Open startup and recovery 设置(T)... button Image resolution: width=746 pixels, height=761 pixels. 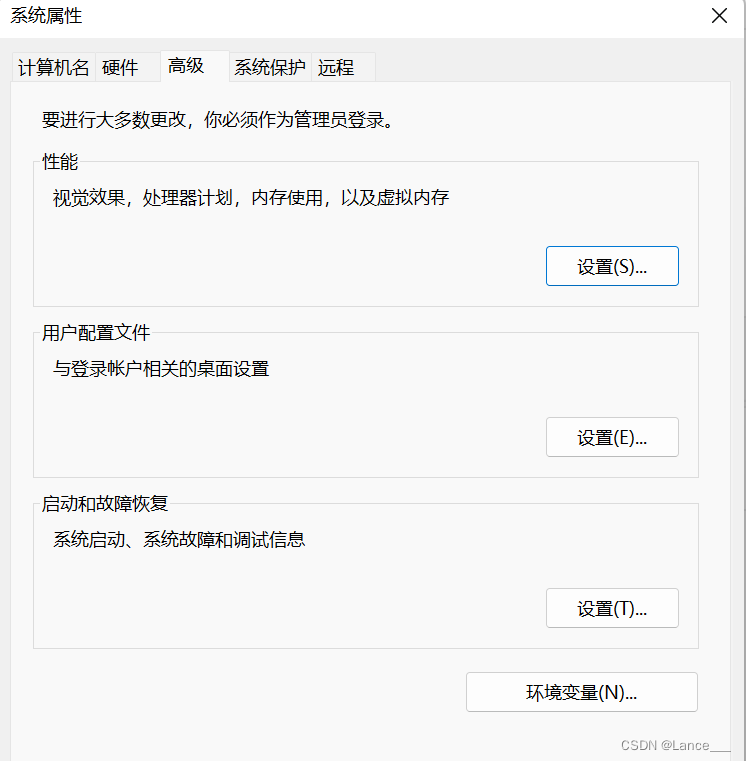point(612,608)
